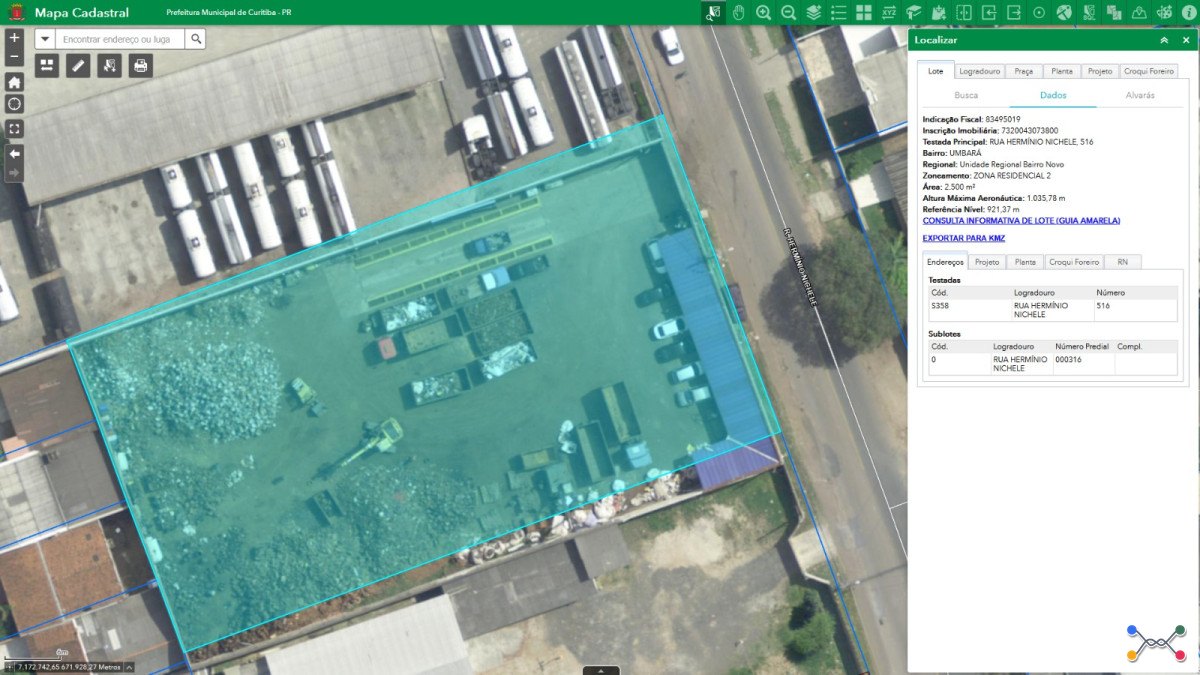Open the basemap gallery grid icon
This screenshot has width=1200, height=675.
863,12
